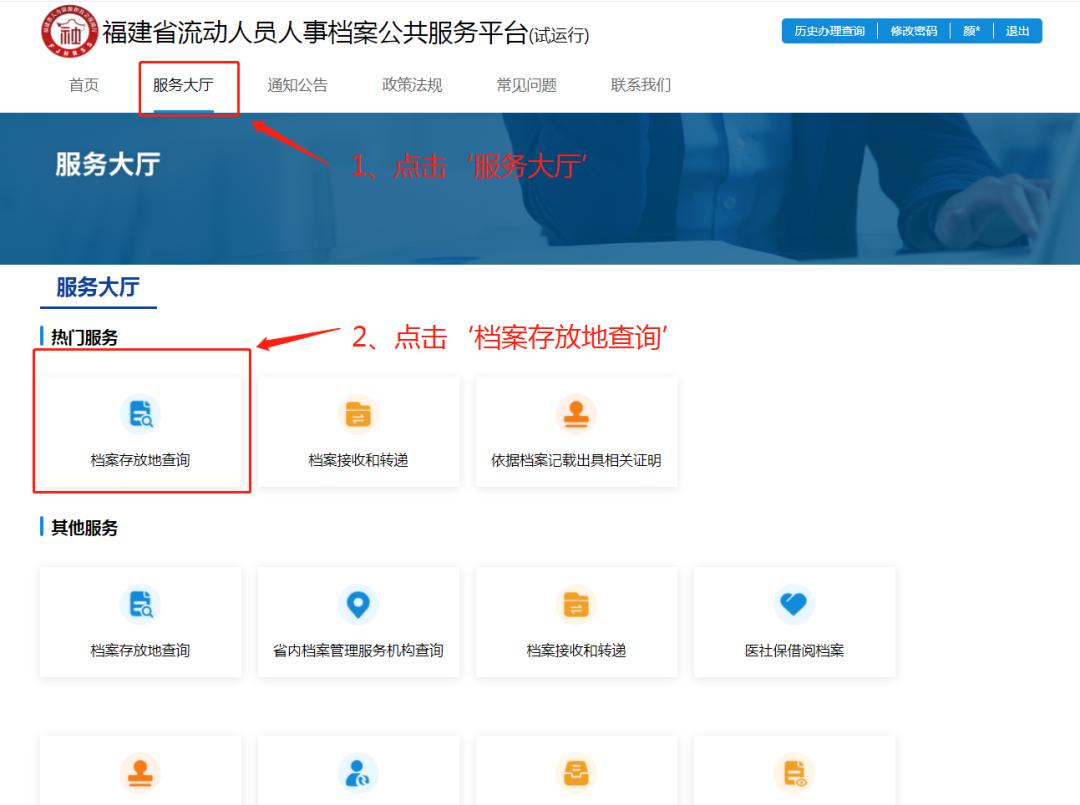Open 依据档案记载出具相关证明 via its stamp icon
Image resolution: width=1080 pixels, height=805 pixels.
[577, 413]
